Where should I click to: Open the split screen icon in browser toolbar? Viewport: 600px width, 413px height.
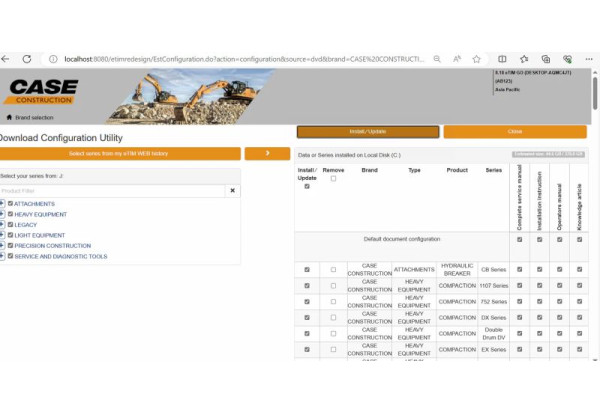(x=502, y=59)
